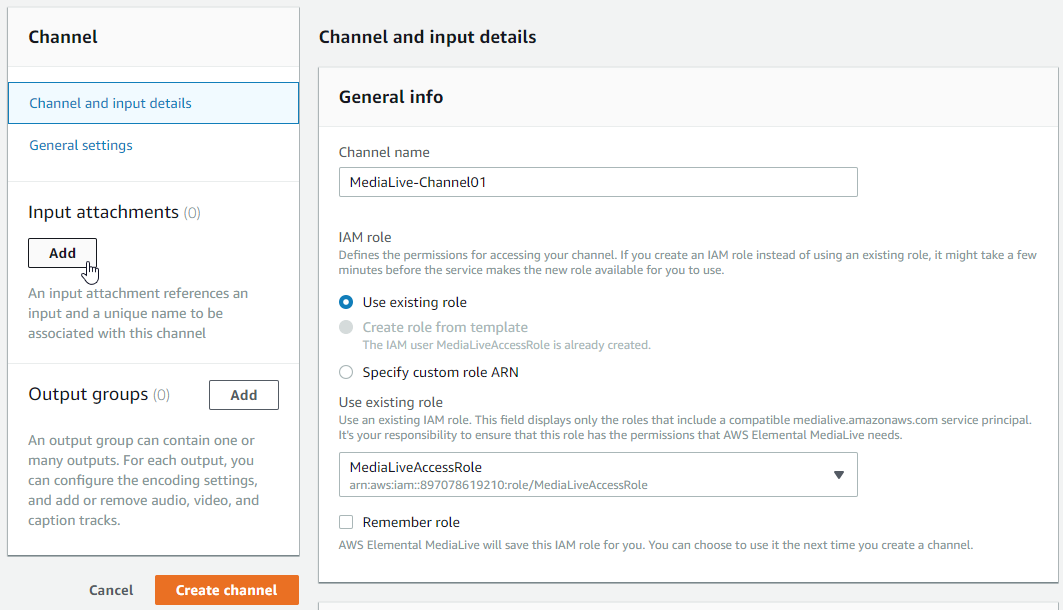Viewport: 1063px width, 610px height.
Task: Click the Channel and input details page title
Action: point(427,37)
